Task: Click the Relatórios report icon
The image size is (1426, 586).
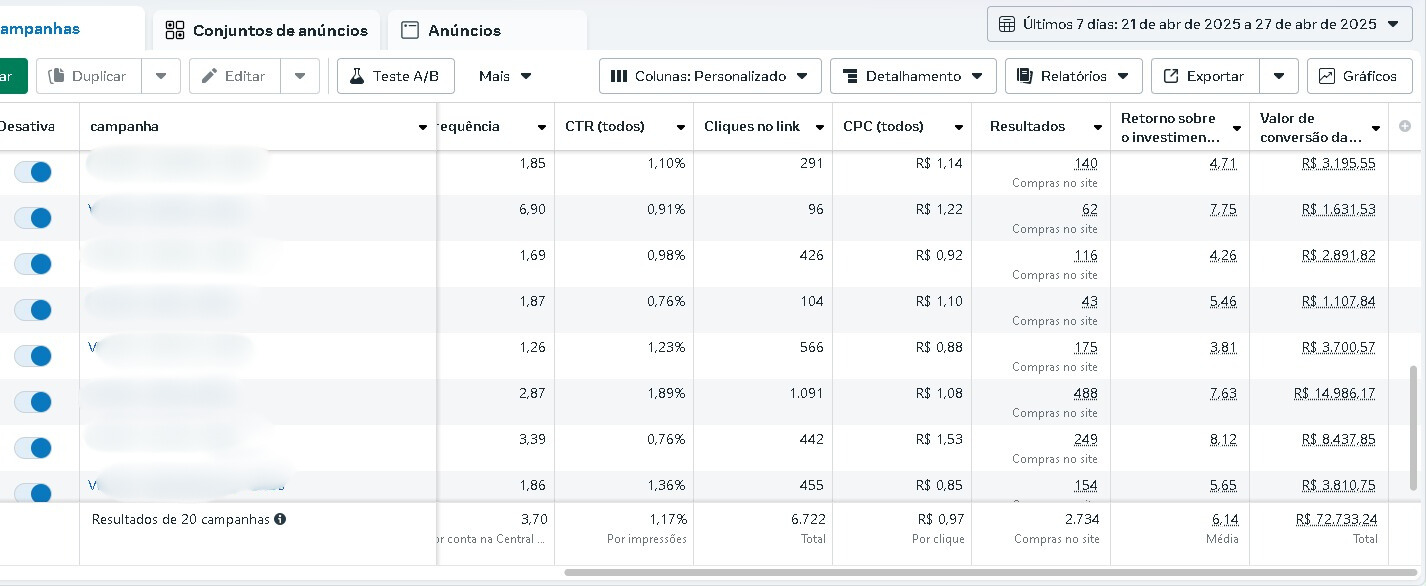Action: (x=1024, y=76)
